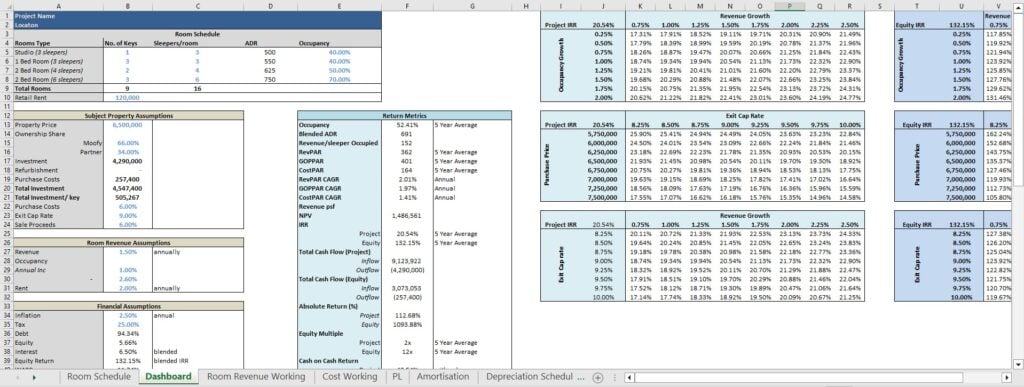1024x387 pixels.
Task: Click NPV value 1,486,561
Action: coord(407,215)
